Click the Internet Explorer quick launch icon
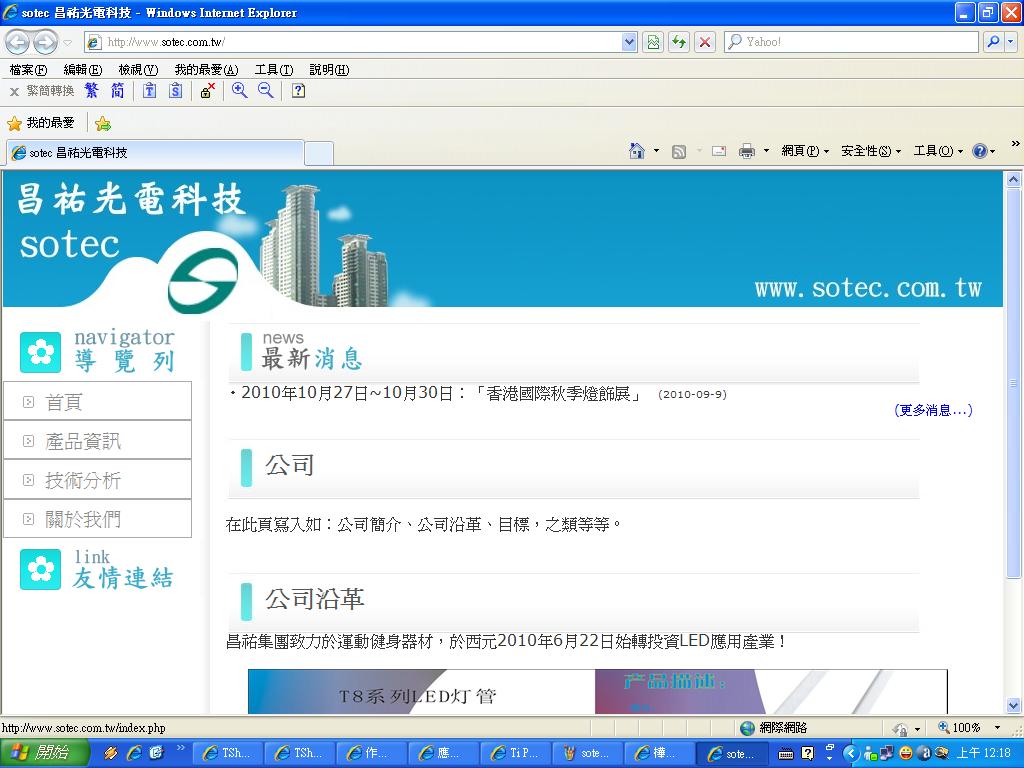This screenshot has height=768, width=1024. click(135, 753)
